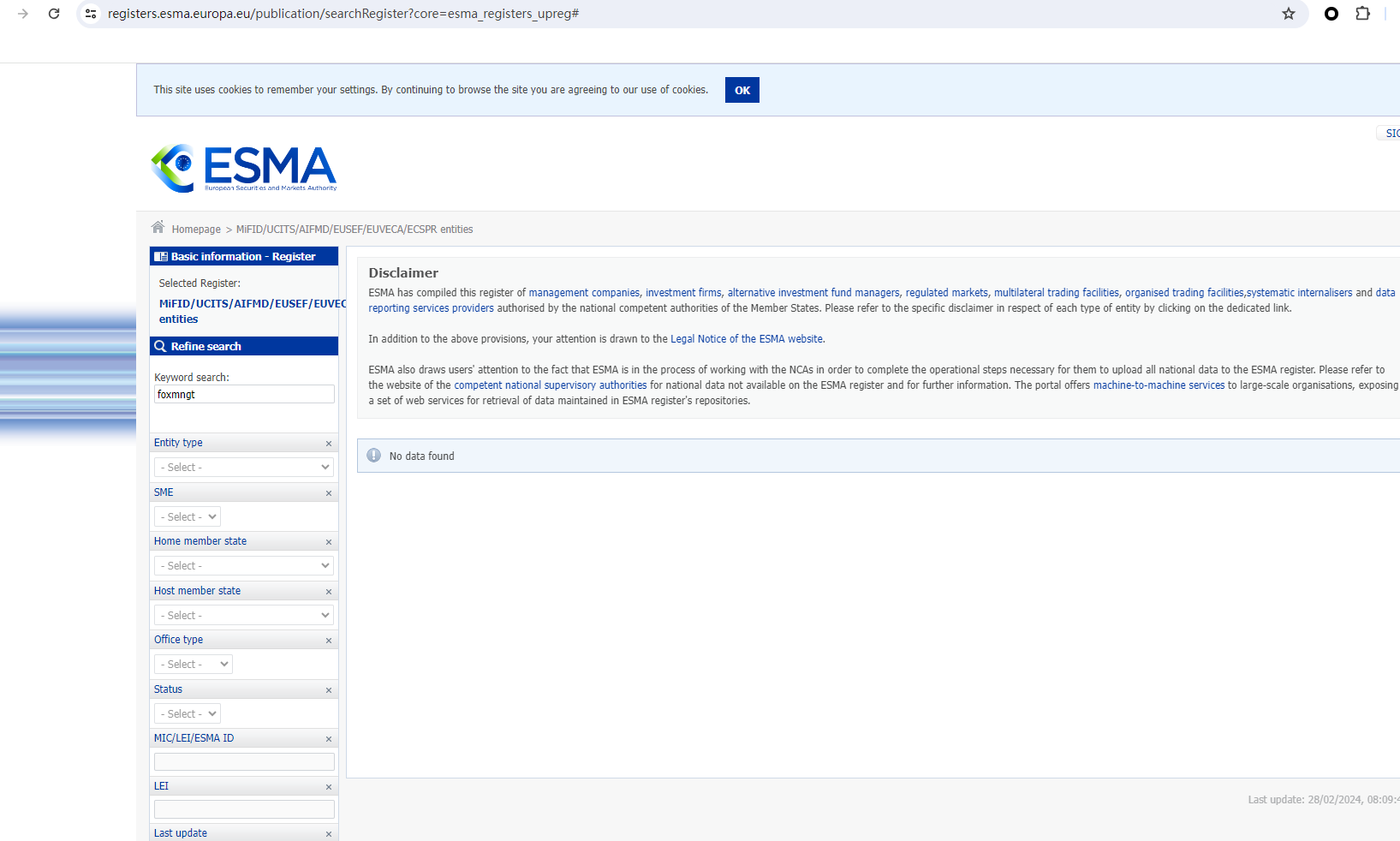Click the site information icon in address bar

pos(91,14)
